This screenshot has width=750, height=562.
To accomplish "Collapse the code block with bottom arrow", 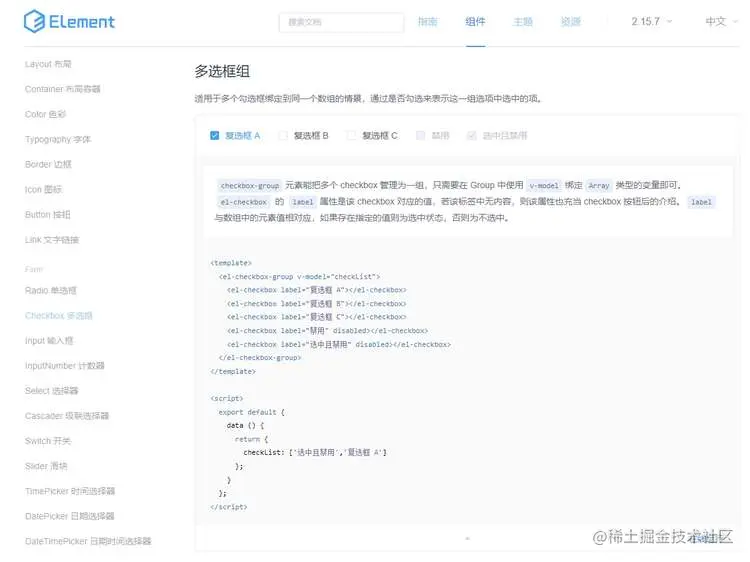I will coord(467,539).
